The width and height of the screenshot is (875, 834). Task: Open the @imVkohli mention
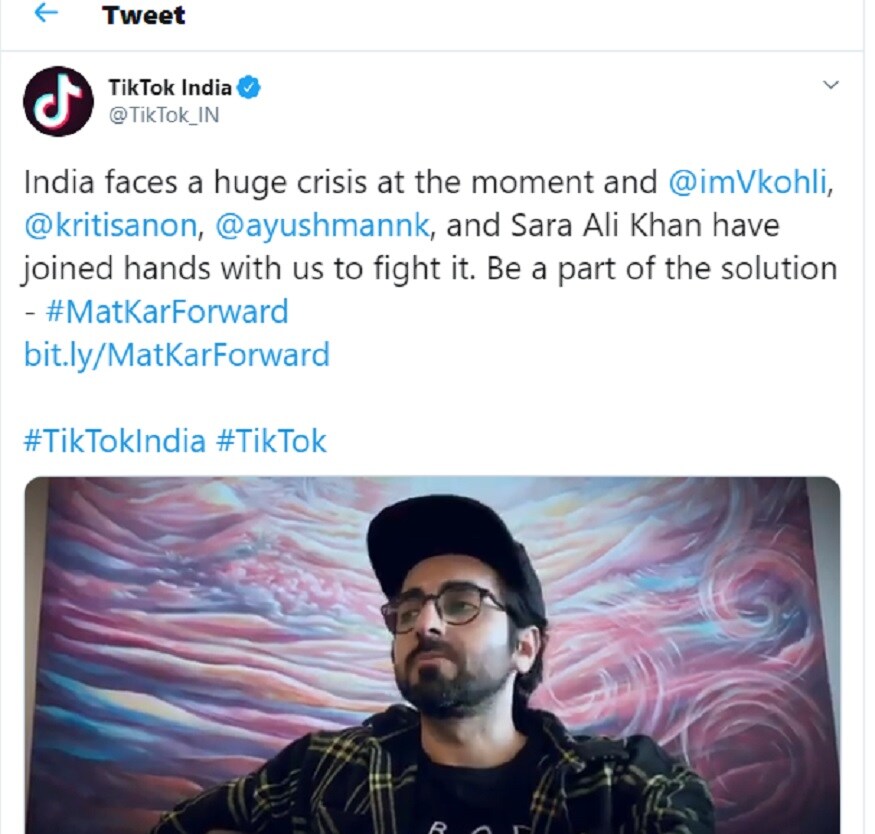747,182
